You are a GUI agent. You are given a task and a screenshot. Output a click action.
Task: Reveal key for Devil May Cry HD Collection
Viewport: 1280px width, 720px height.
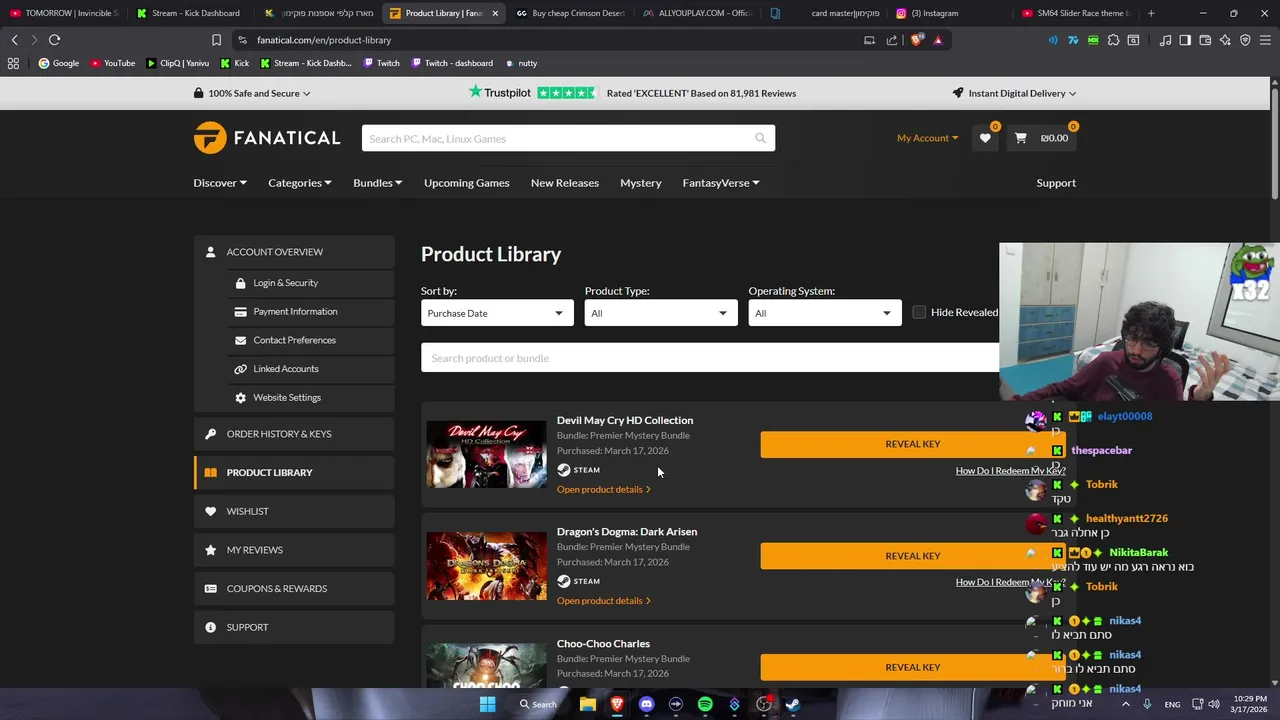[x=912, y=444]
